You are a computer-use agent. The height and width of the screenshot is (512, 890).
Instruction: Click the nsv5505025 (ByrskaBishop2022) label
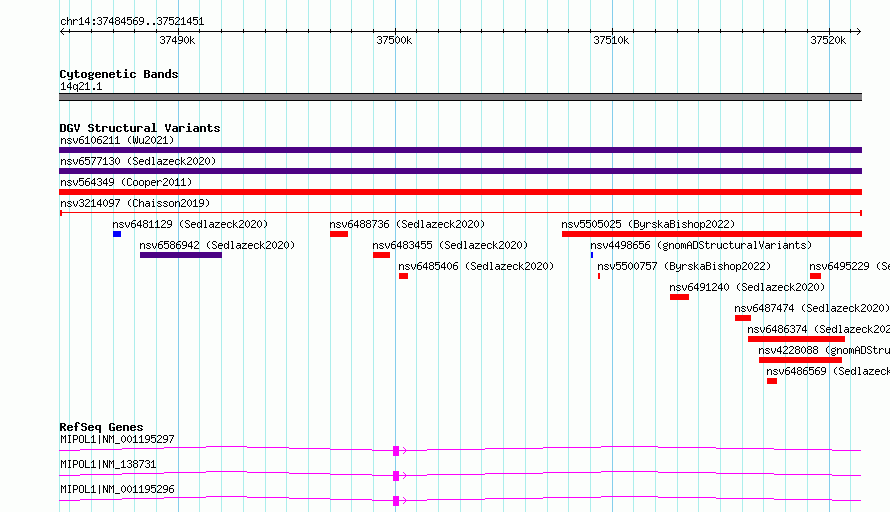[x=648, y=224]
